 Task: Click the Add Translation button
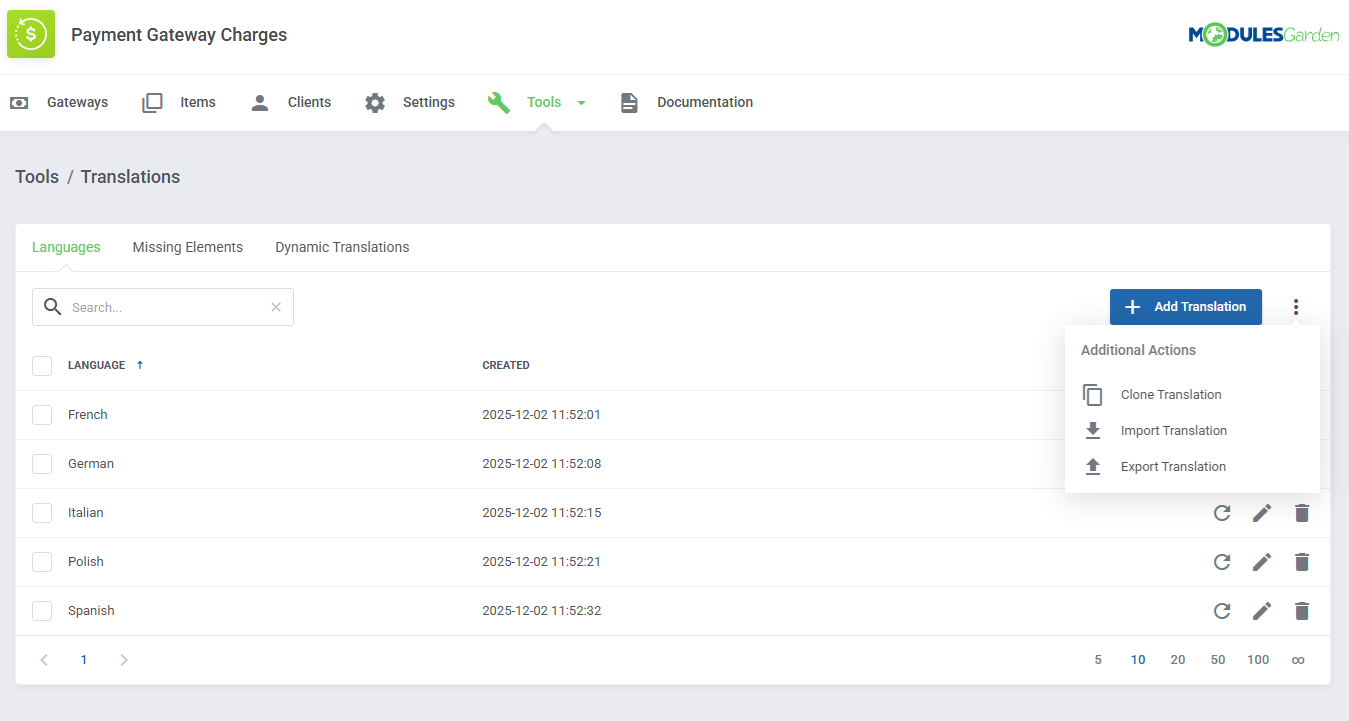[1185, 306]
